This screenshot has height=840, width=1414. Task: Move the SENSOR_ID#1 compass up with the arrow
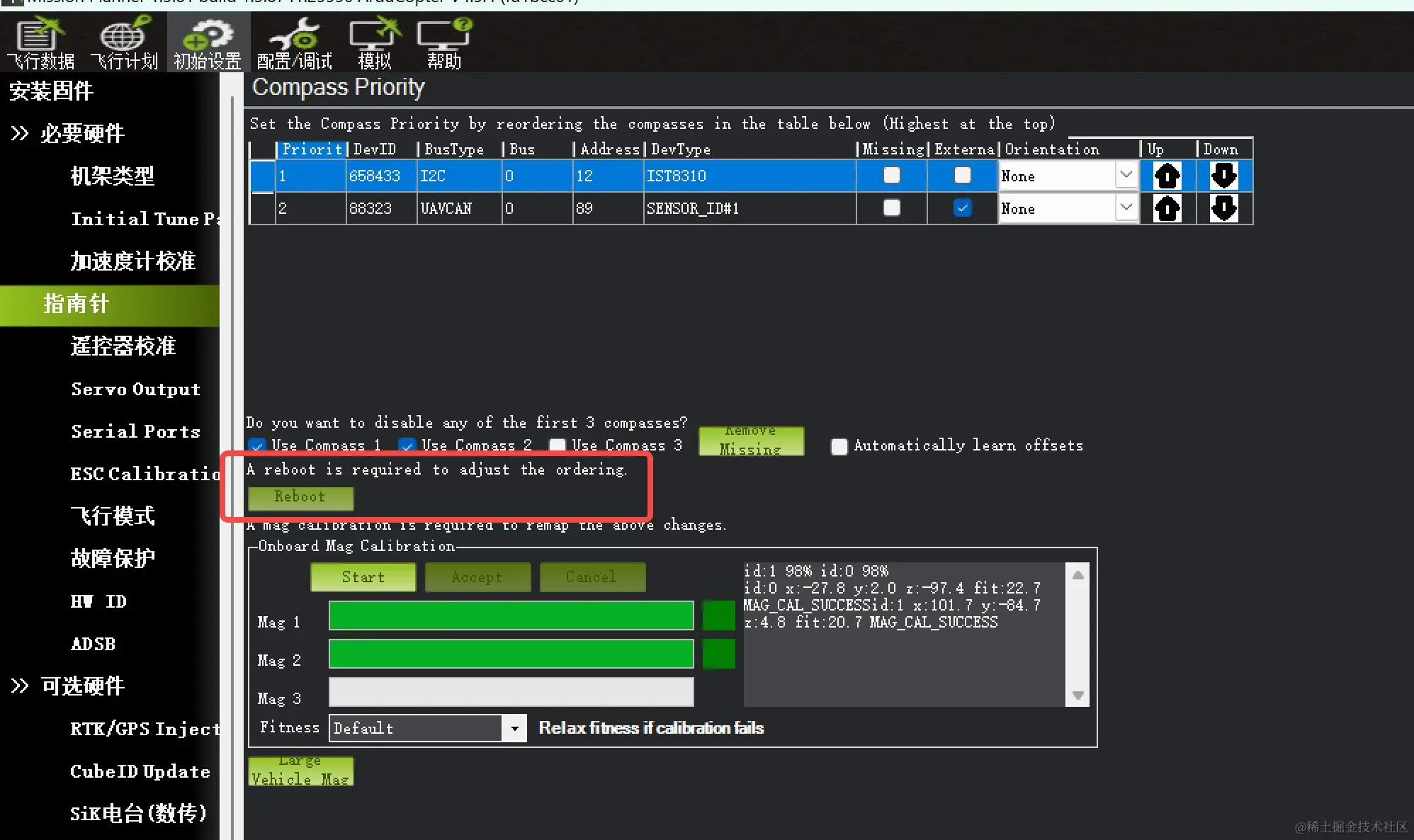coord(1167,208)
